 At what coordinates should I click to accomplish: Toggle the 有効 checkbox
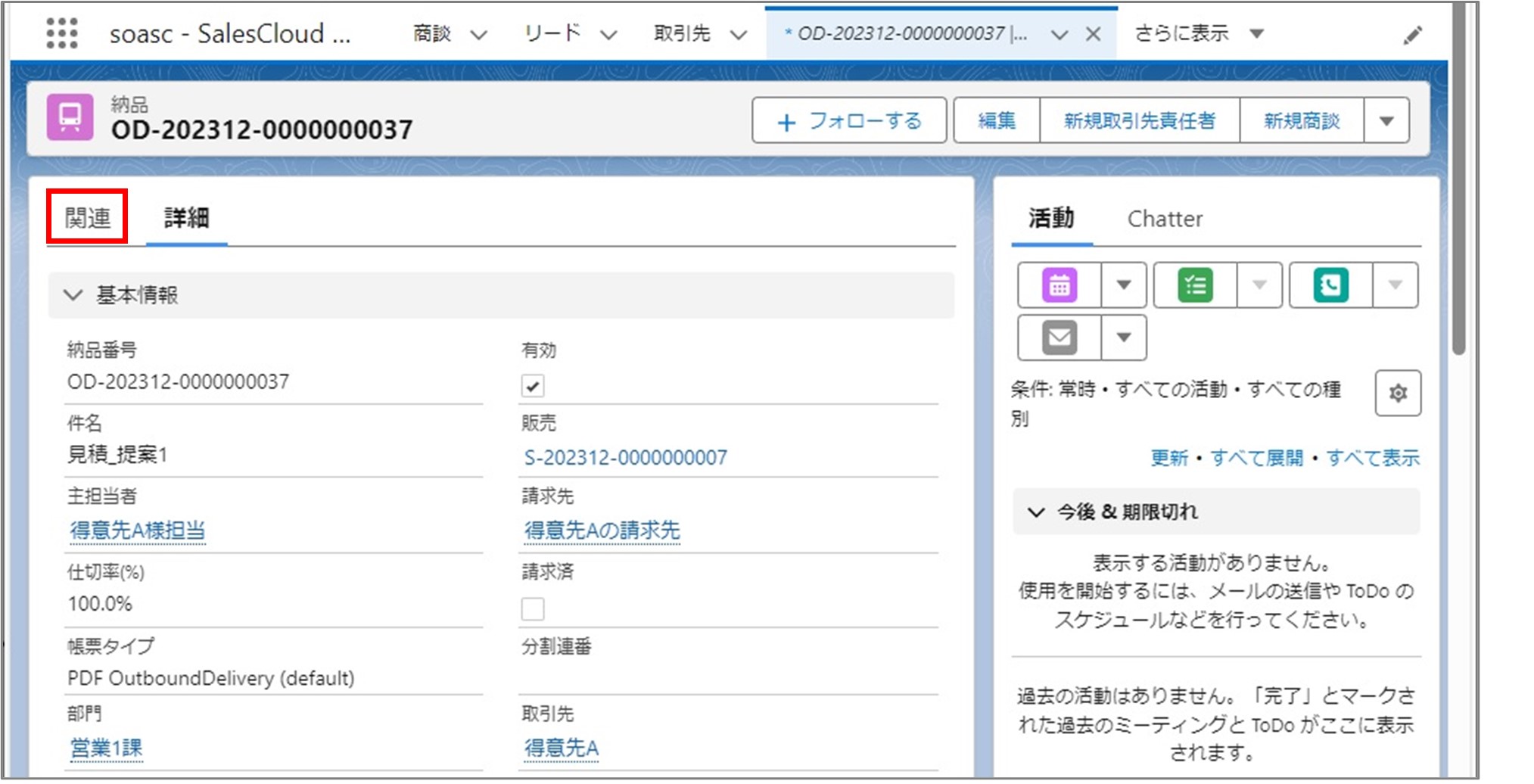point(533,386)
